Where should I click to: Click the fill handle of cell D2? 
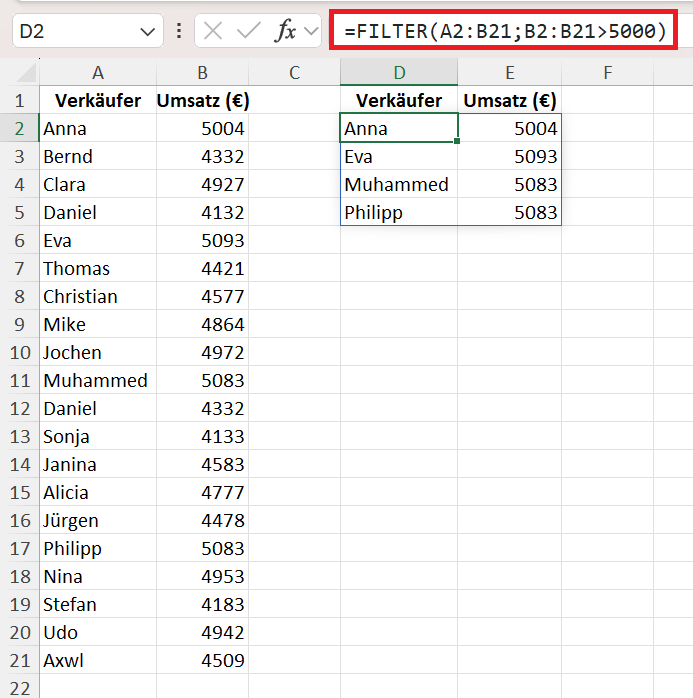click(457, 141)
